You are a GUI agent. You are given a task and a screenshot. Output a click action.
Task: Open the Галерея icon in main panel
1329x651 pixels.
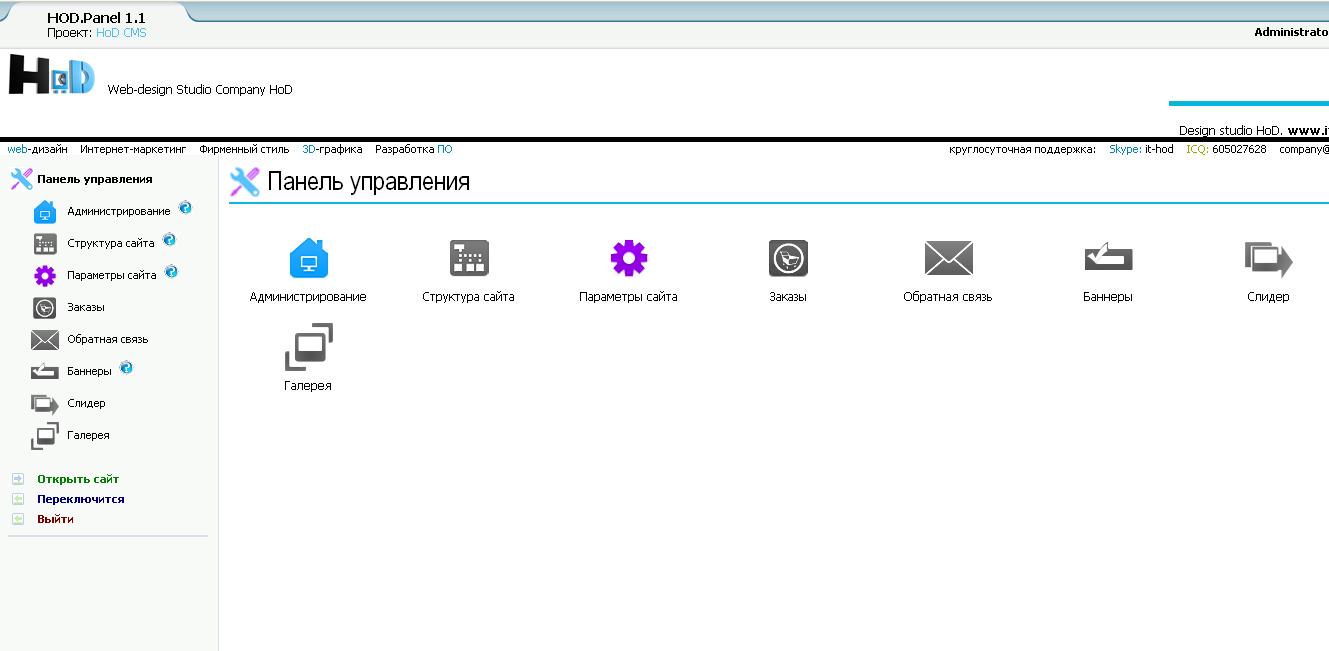pyautogui.click(x=309, y=347)
